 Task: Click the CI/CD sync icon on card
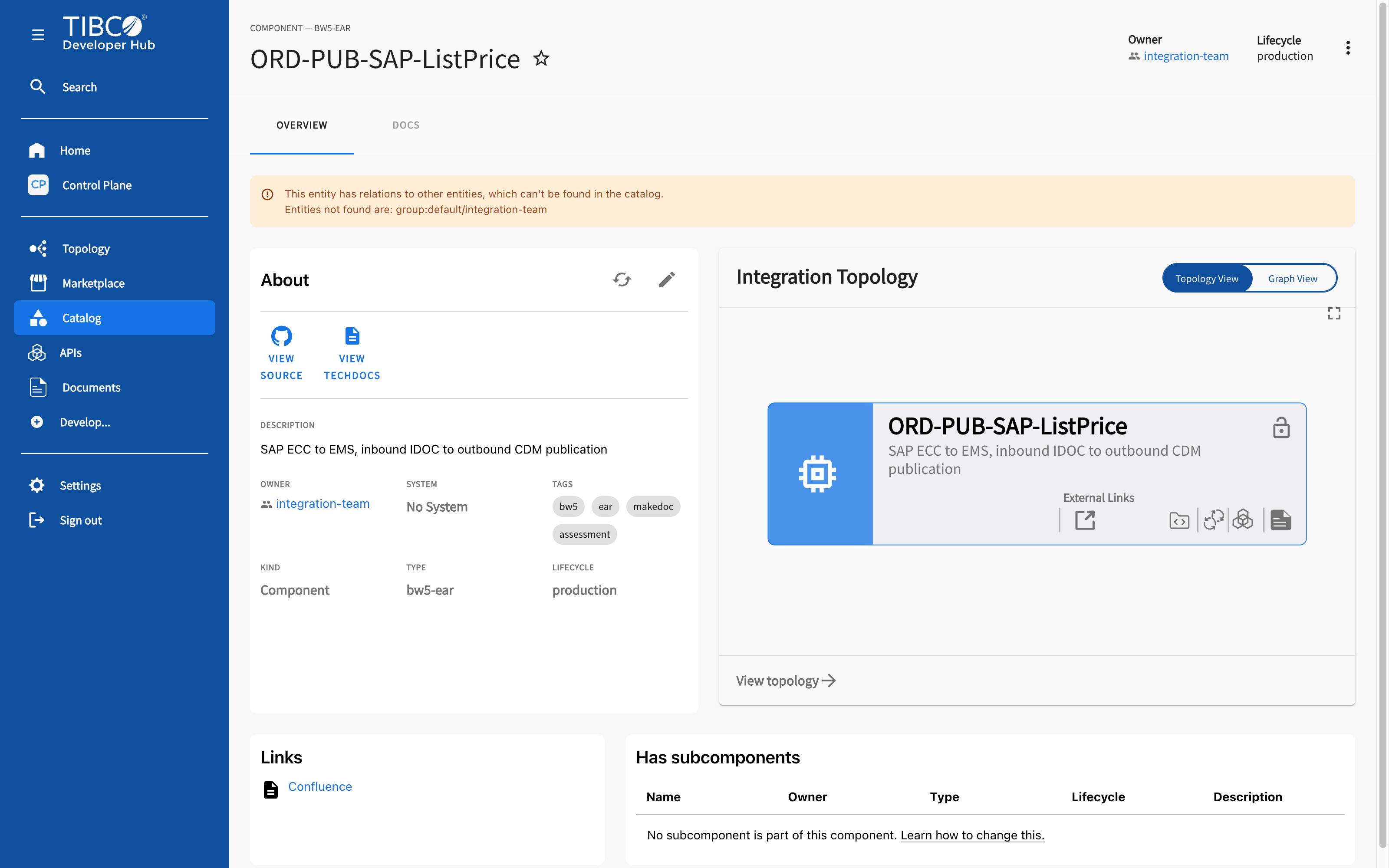[1213, 520]
